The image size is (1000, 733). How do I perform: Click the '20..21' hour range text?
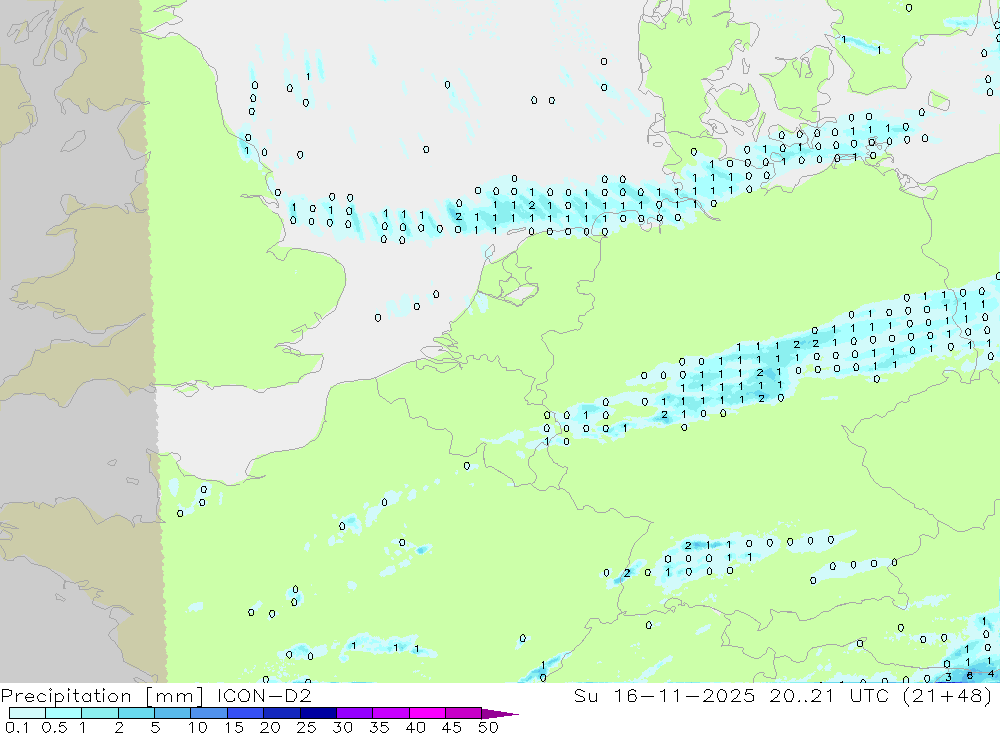(802, 695)
